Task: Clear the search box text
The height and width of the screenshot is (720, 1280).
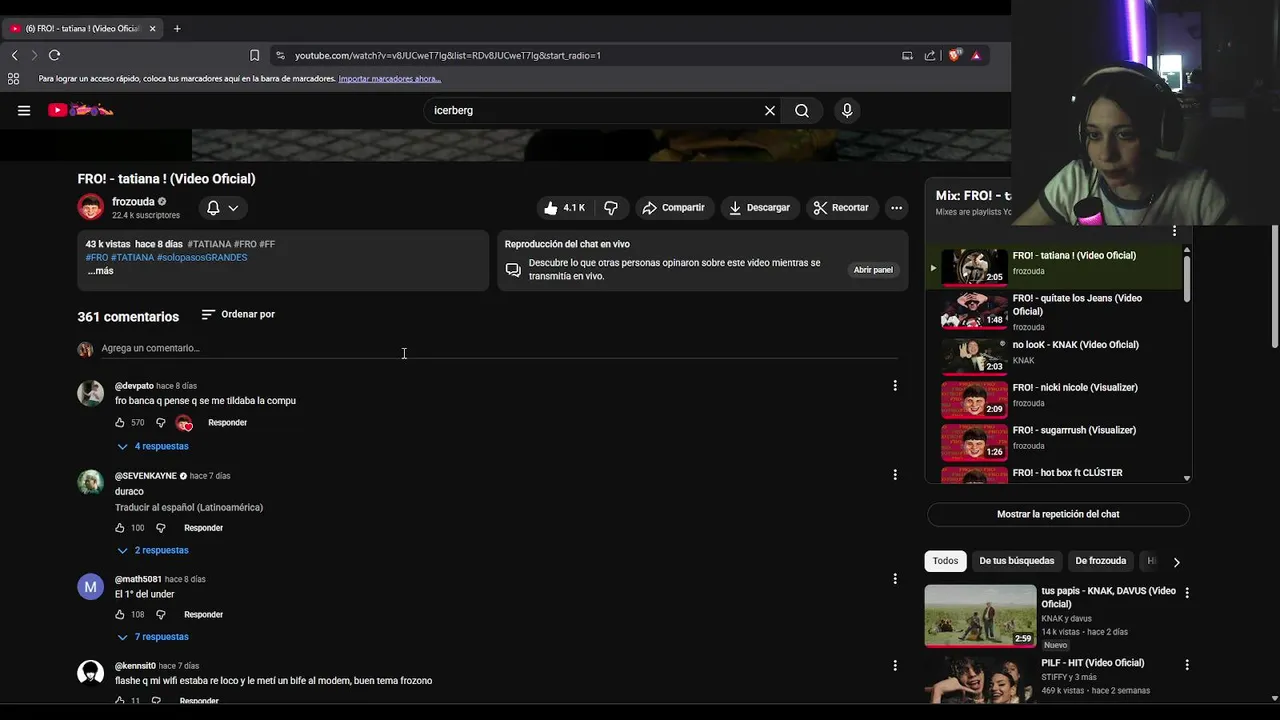Action: (770, 111)
